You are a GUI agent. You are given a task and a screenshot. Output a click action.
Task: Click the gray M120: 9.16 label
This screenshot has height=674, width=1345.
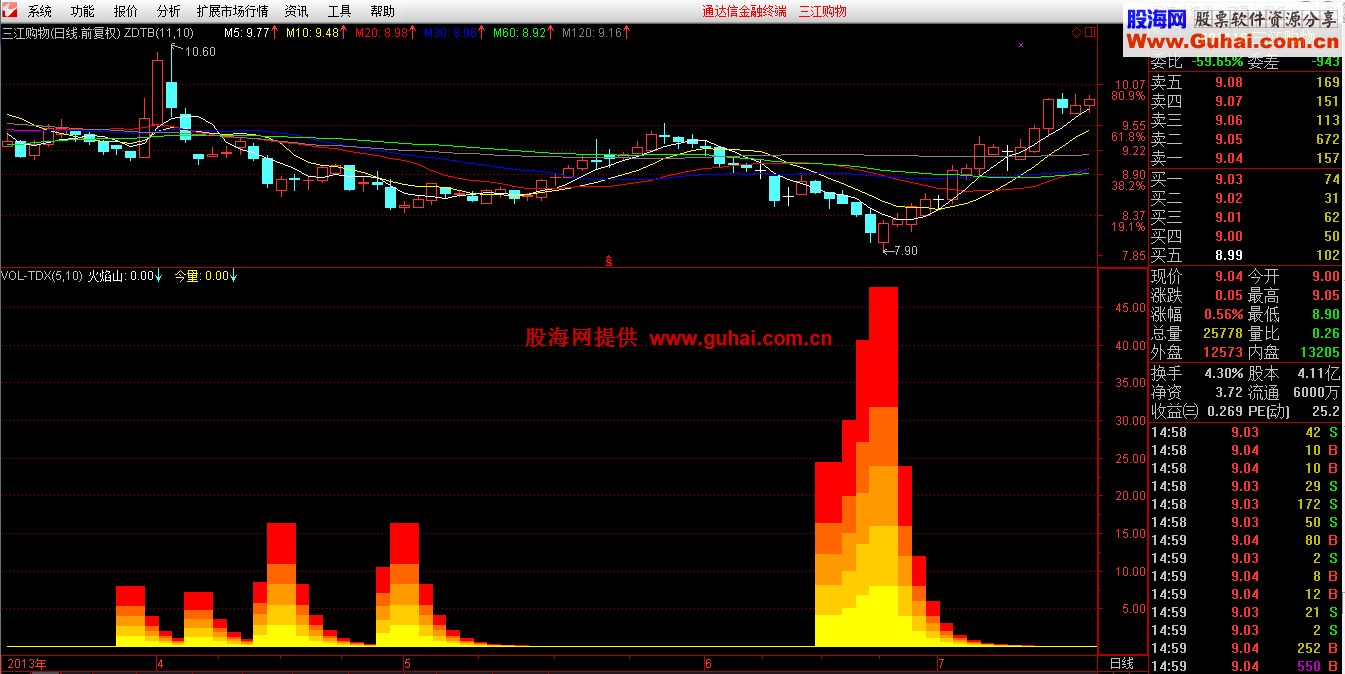pyautogui.click(x=592, y=33)
